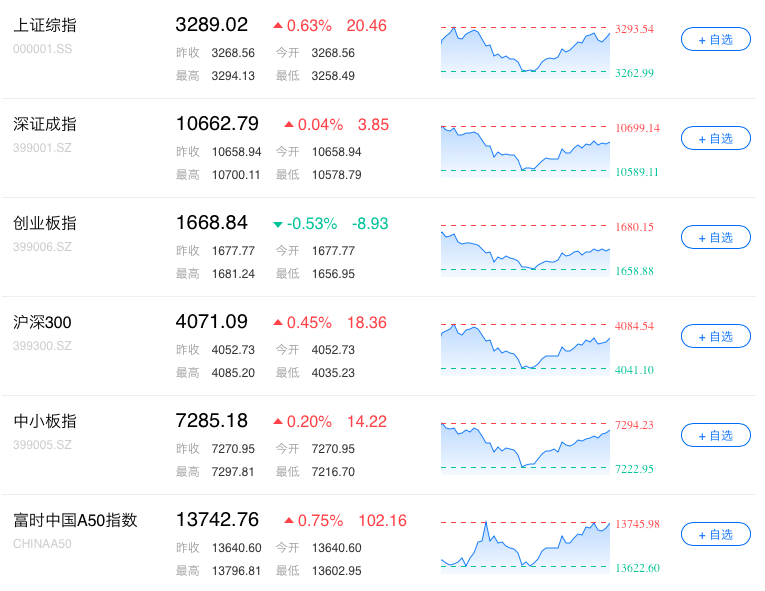Click the red up arrow beside 0.63%
Image resolution: width=765 pixels, height=591 pixels.
click(278, 25)
